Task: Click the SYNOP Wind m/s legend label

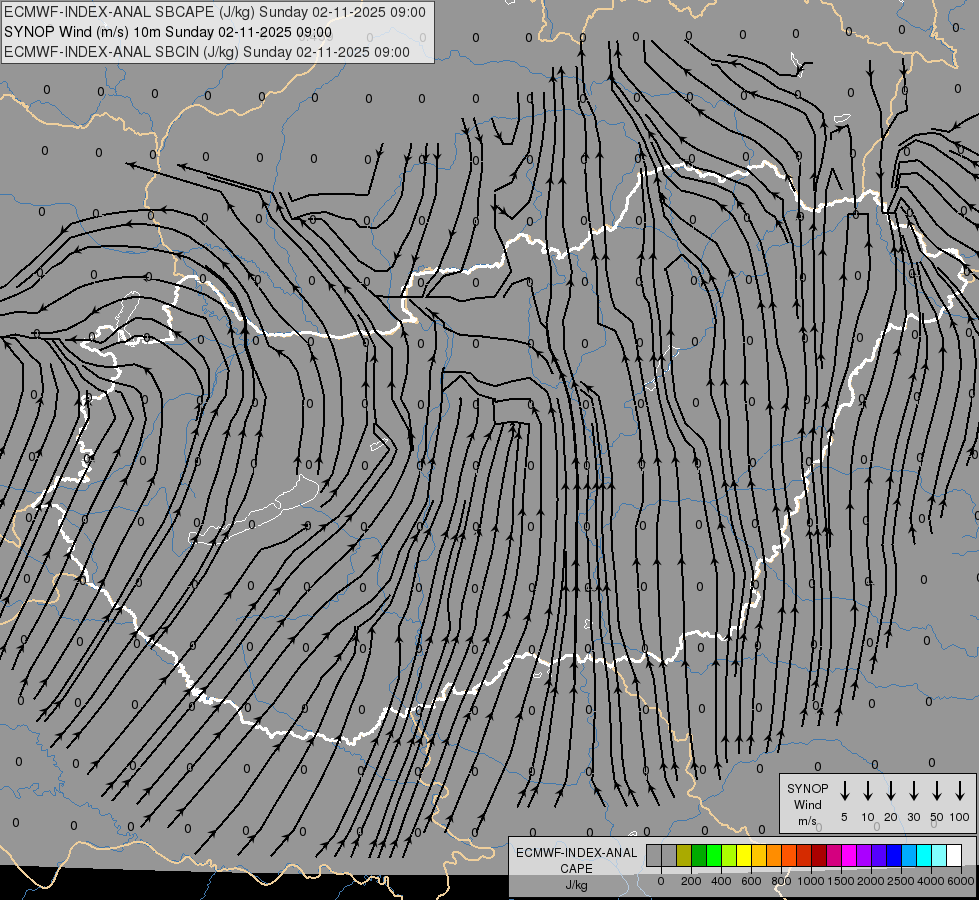Action: (x=807, y=804)
